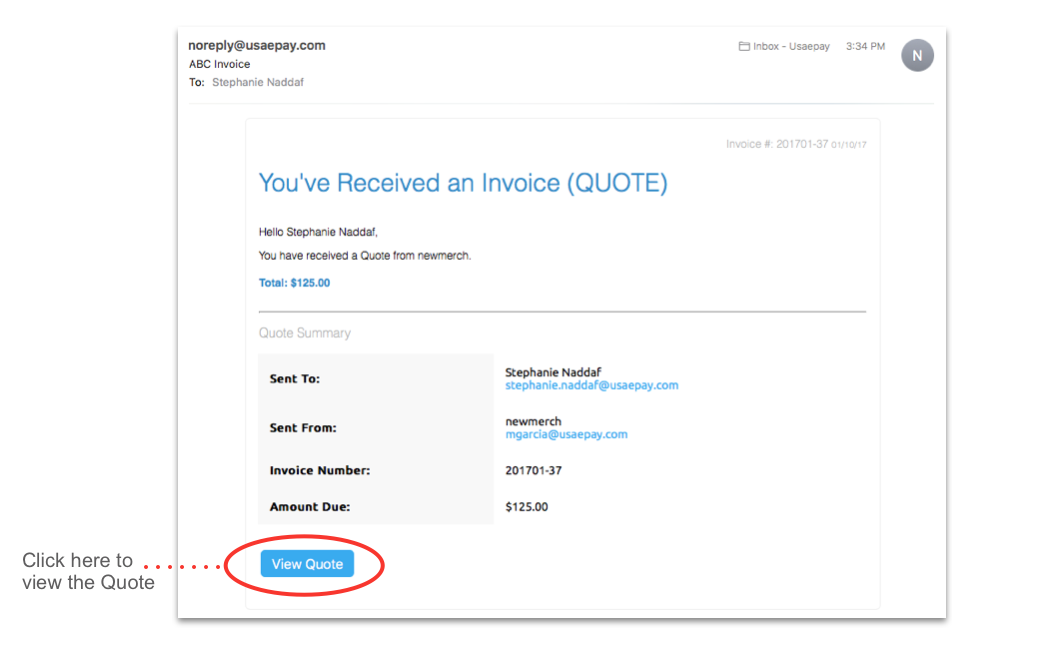Click the Inbox - Usaepay folder name text

point(790,45)
